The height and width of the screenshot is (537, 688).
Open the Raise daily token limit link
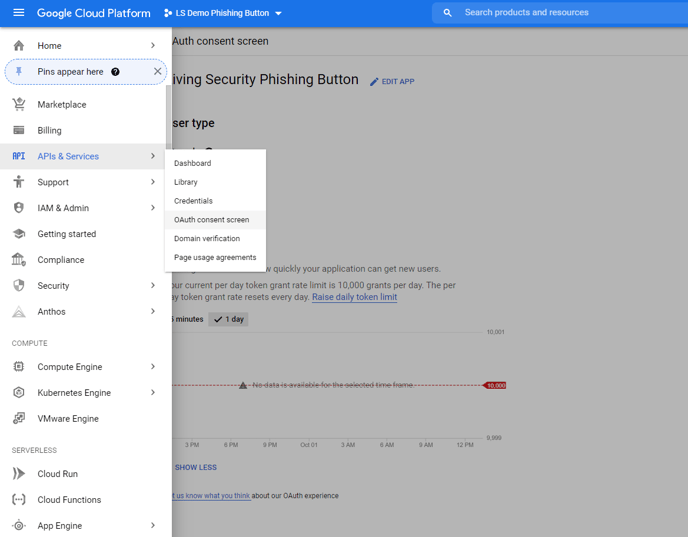[355, 297]
